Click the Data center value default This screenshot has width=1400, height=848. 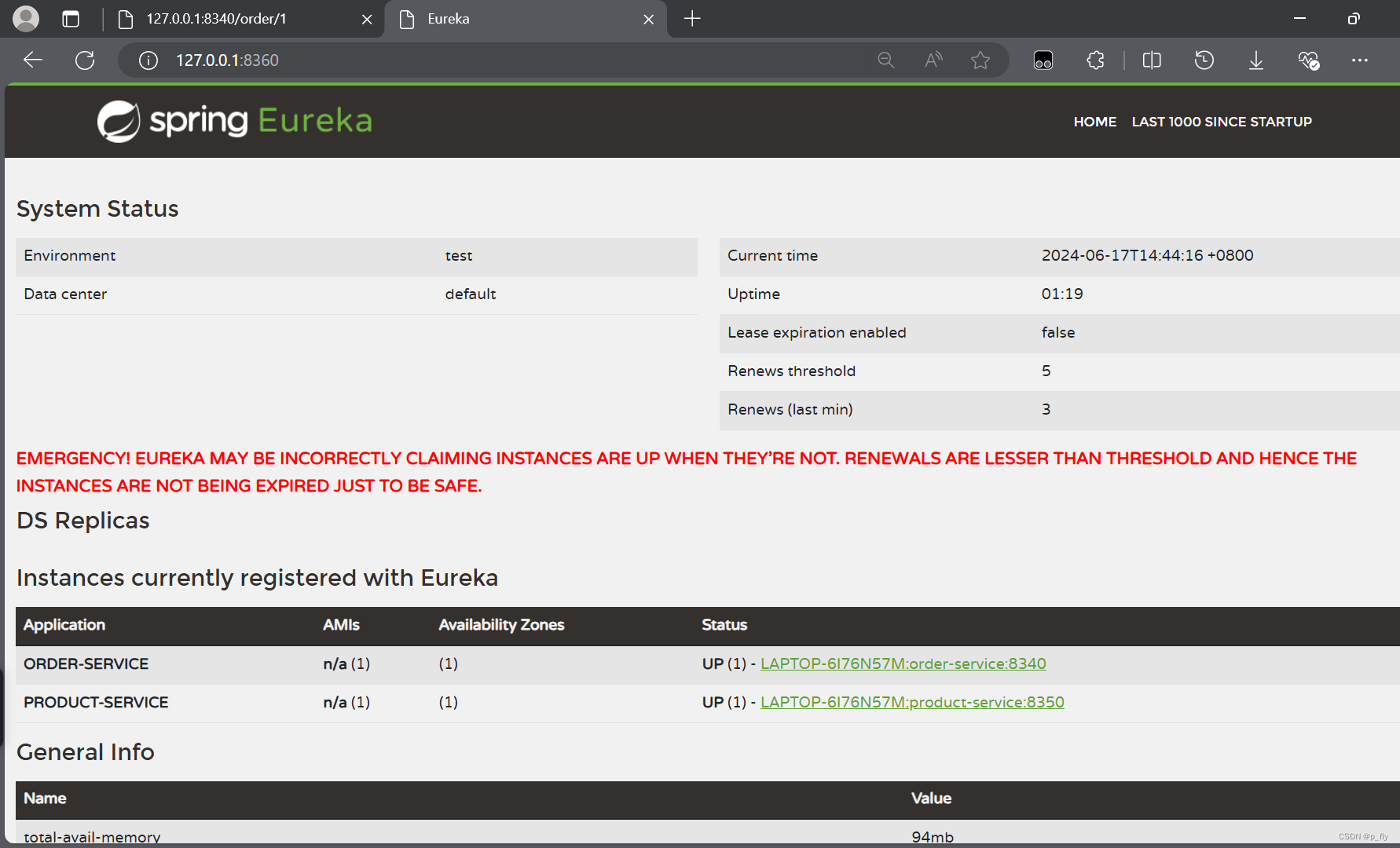pyautogui.click(x=471, y=294)
